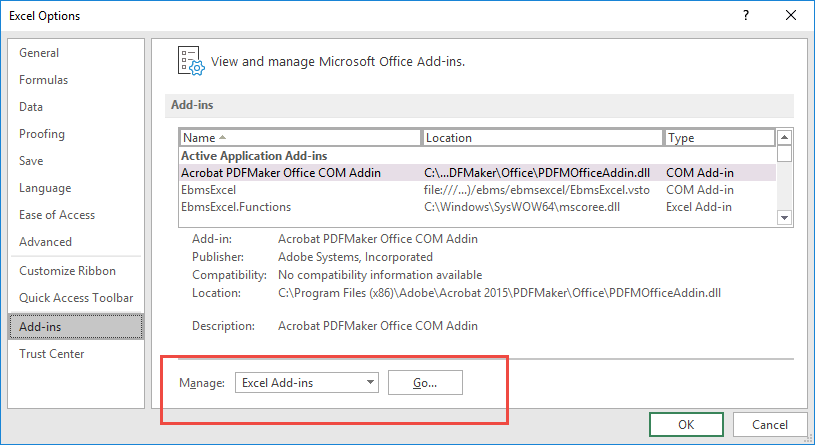Click the Type column header

point(718,138)
